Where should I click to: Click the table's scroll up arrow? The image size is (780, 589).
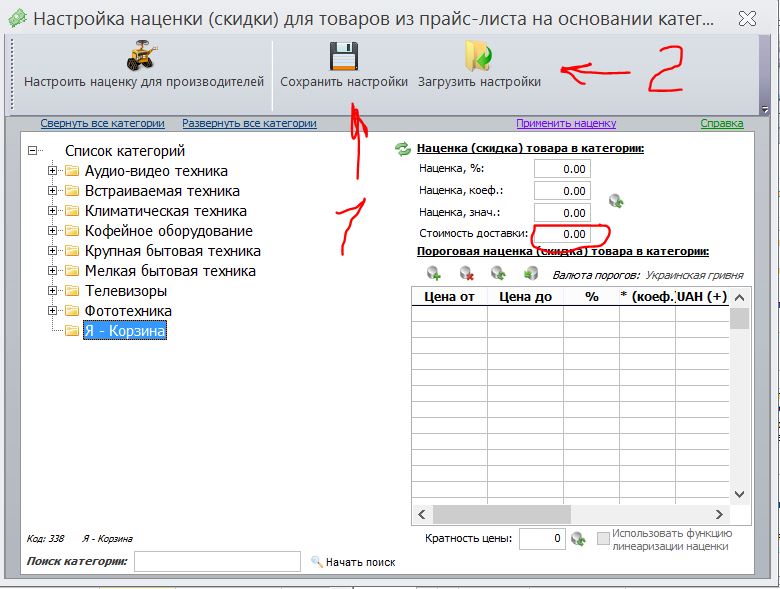coord(739,298)
